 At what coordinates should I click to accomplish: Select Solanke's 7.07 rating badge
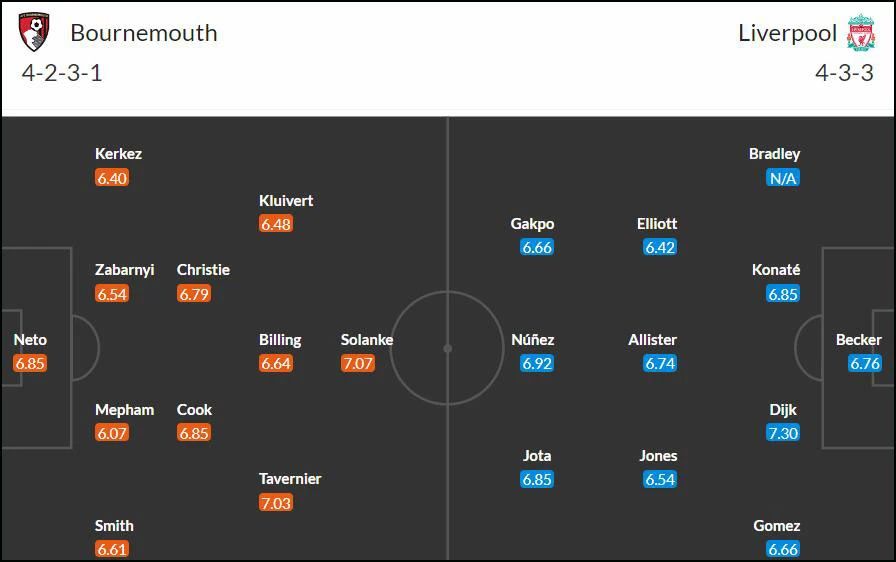[358, 363]
